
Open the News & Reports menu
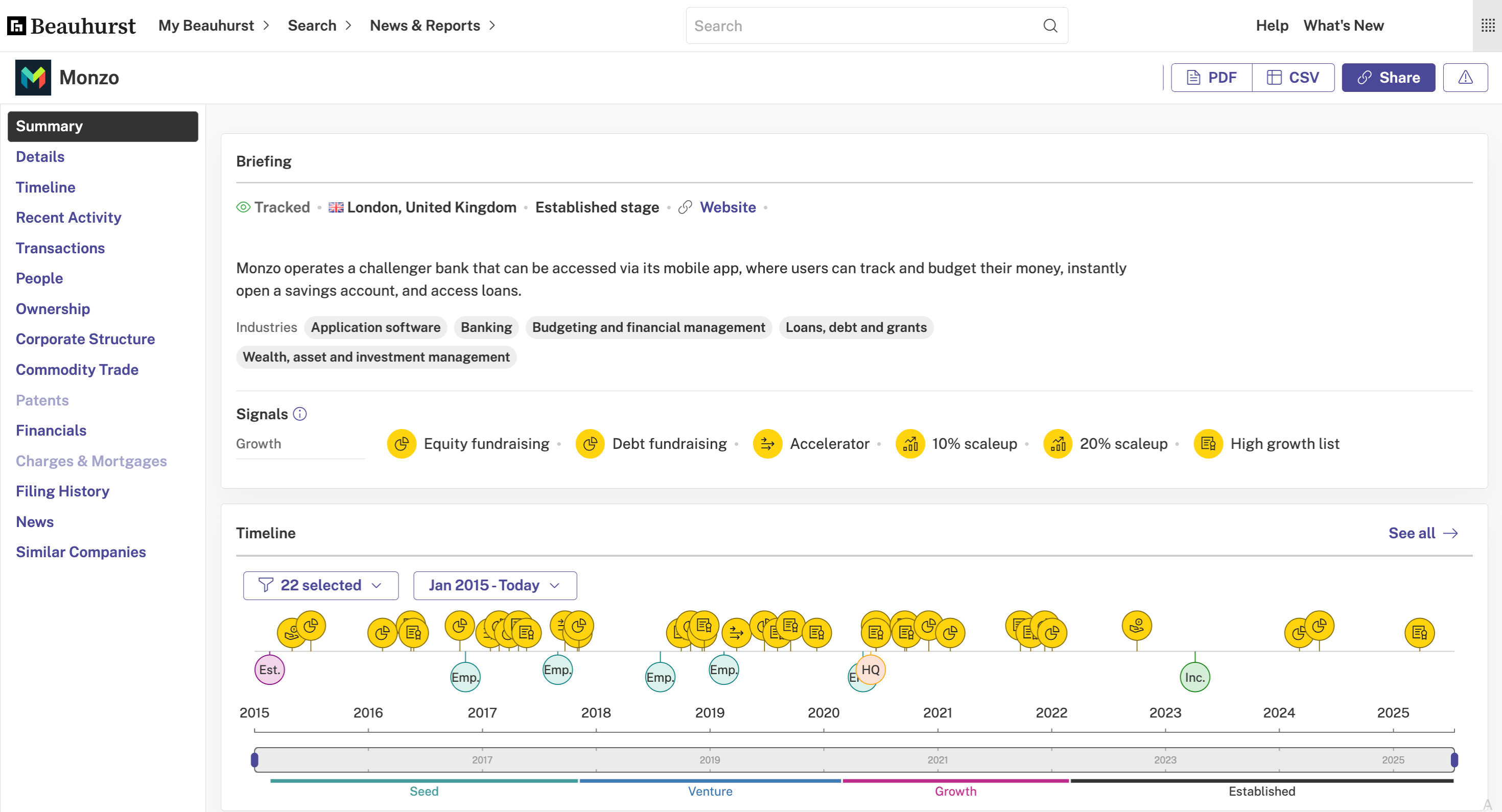pos(432,26)
